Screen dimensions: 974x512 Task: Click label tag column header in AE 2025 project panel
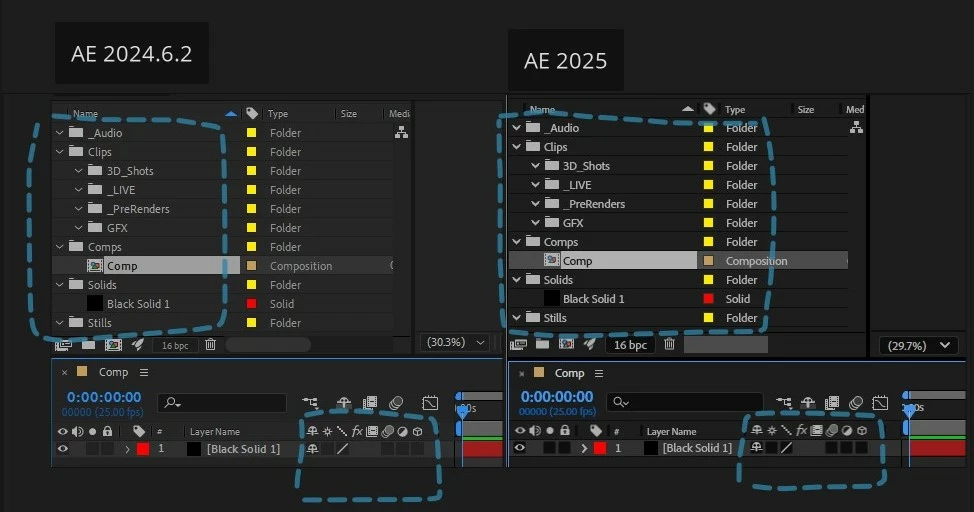point(709,109)
